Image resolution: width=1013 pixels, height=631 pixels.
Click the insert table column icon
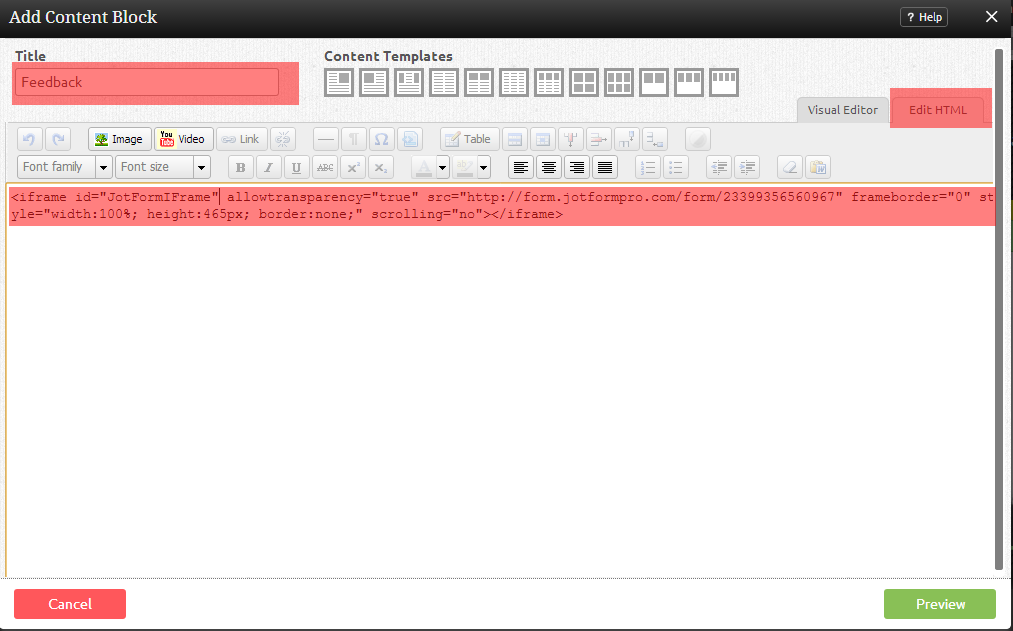point(570,139)
